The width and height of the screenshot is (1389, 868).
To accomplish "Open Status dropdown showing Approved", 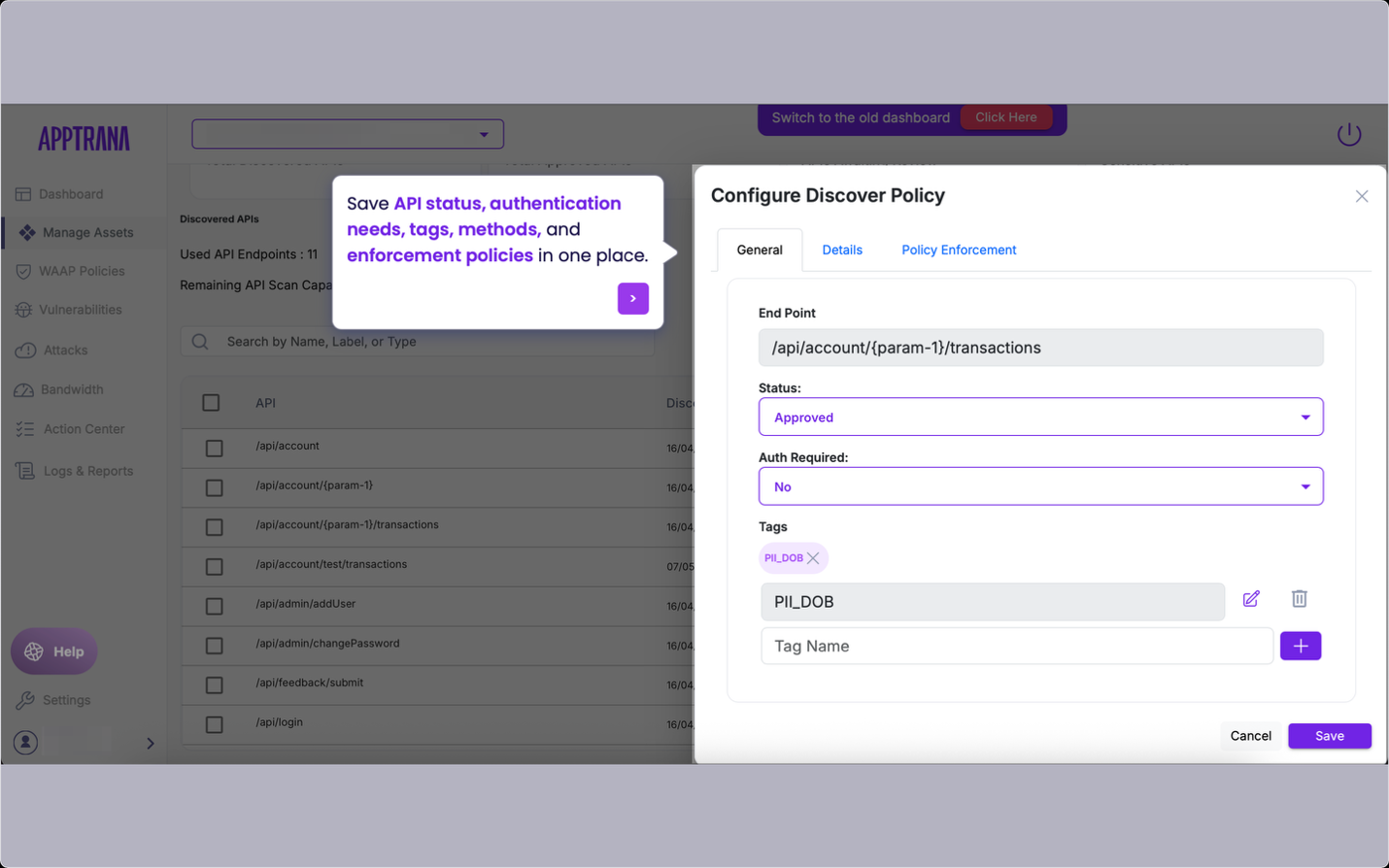I will (1040, 417).
